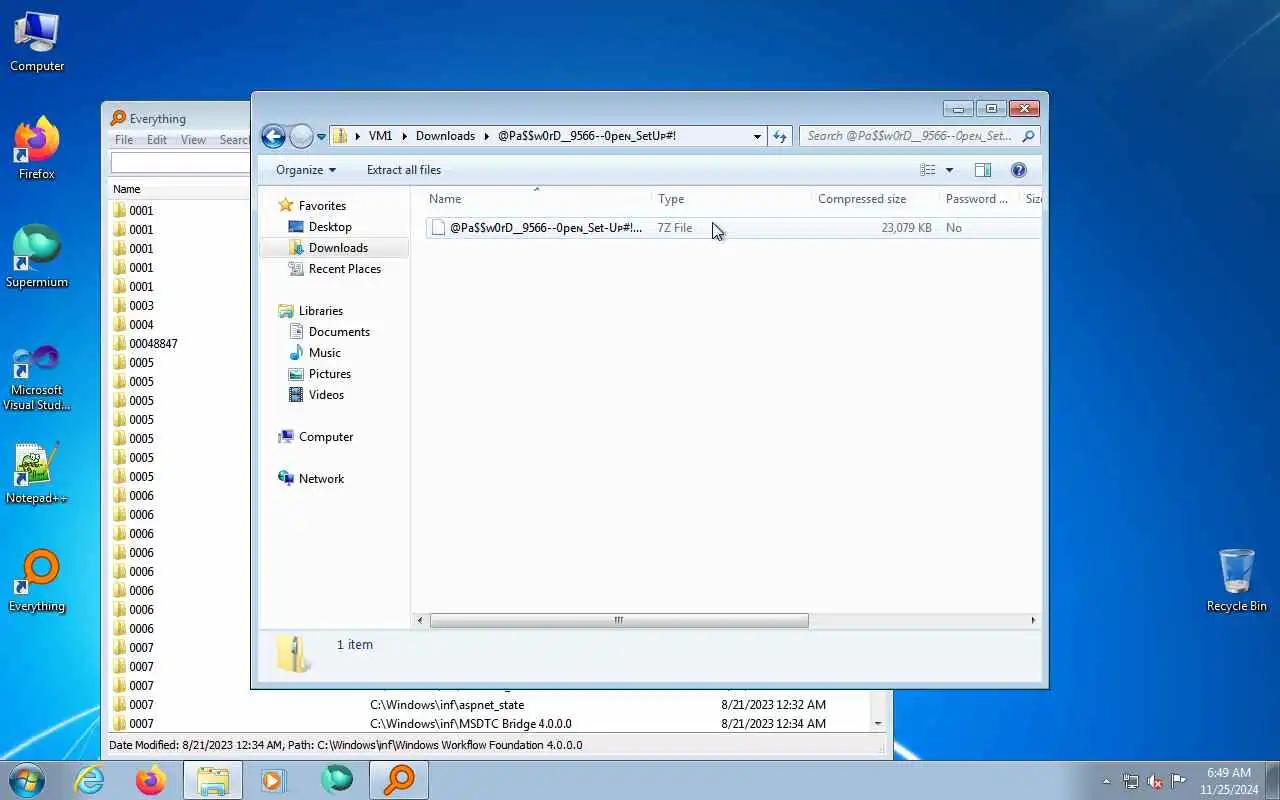Open Supermium from the taskbar

(337, 780)
